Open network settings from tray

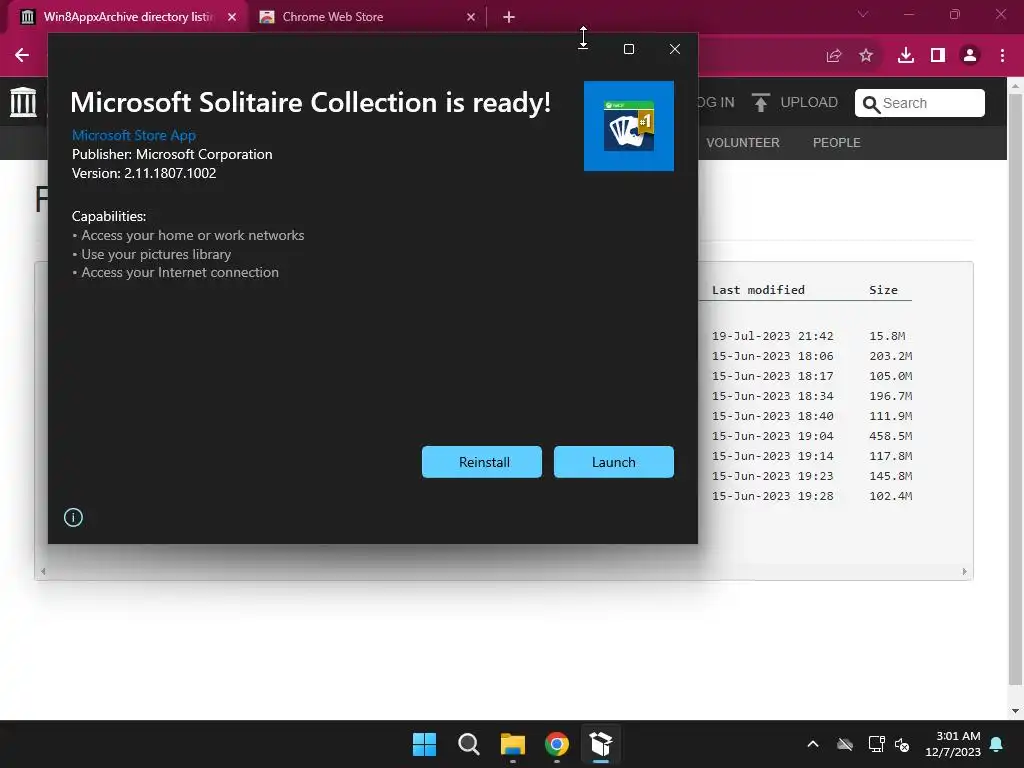(x=876, y=744)
